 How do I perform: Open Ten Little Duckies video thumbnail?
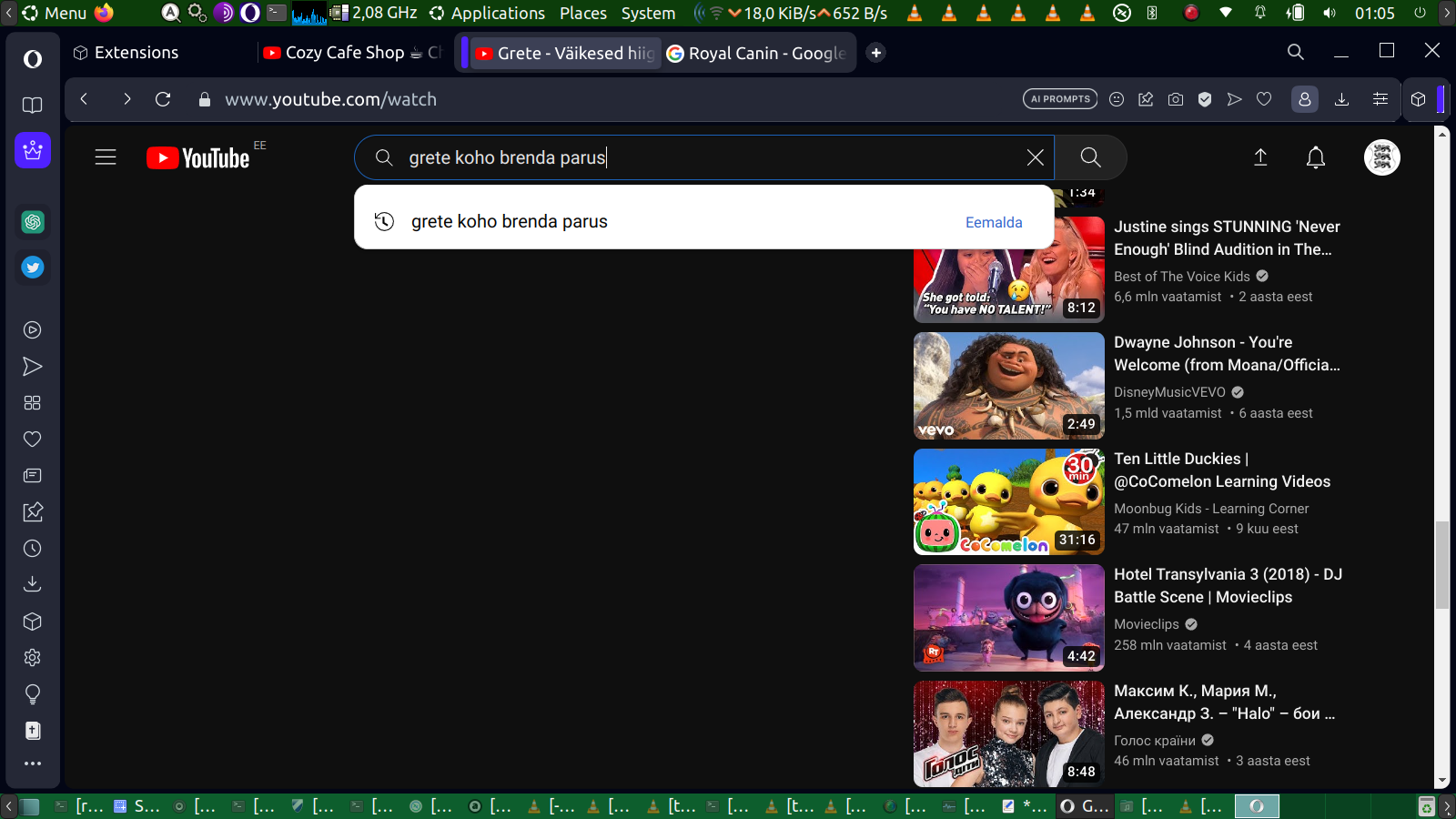[x=1009, y=501]
